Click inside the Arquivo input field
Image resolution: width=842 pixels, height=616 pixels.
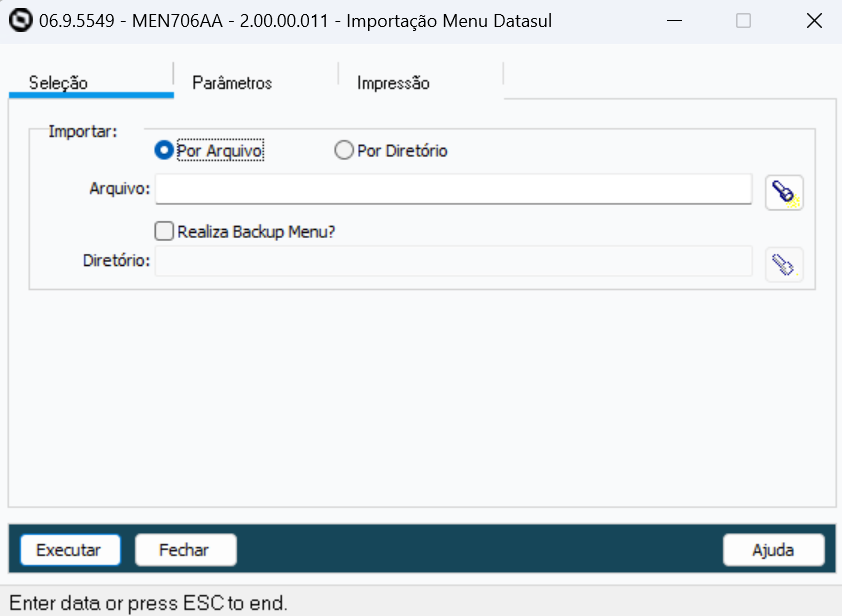point(450,189)
